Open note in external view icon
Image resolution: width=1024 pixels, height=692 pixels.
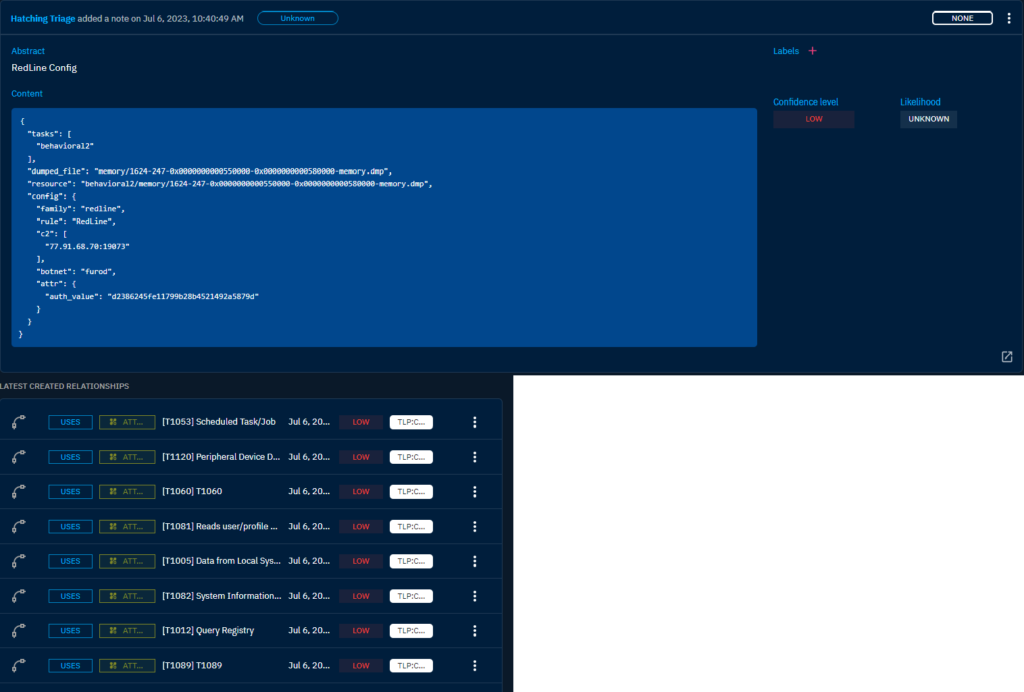pyautogui.click(x=1006, y=357)
